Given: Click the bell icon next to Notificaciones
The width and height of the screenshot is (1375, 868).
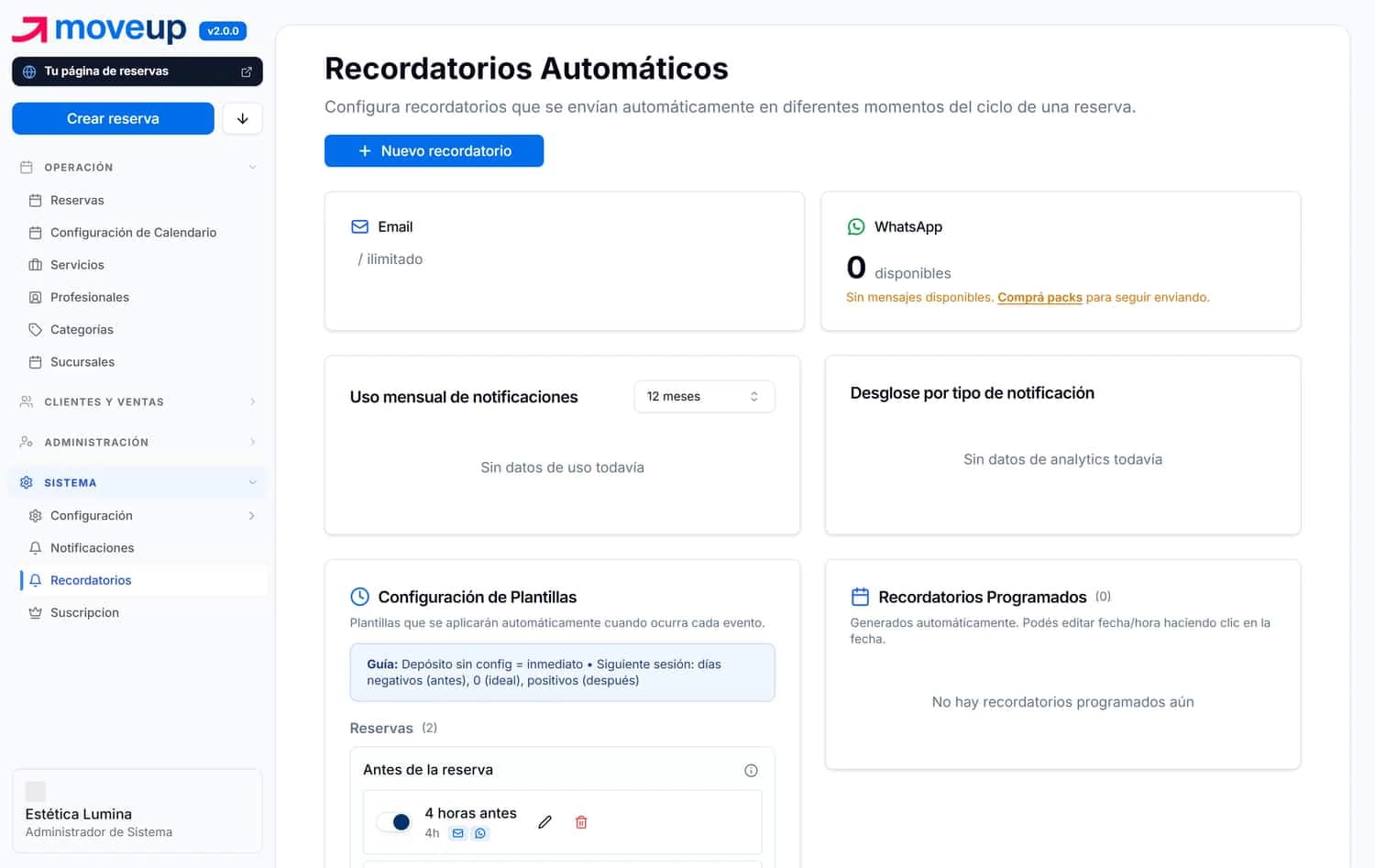Looking at the screenshot, I should 36,548.
